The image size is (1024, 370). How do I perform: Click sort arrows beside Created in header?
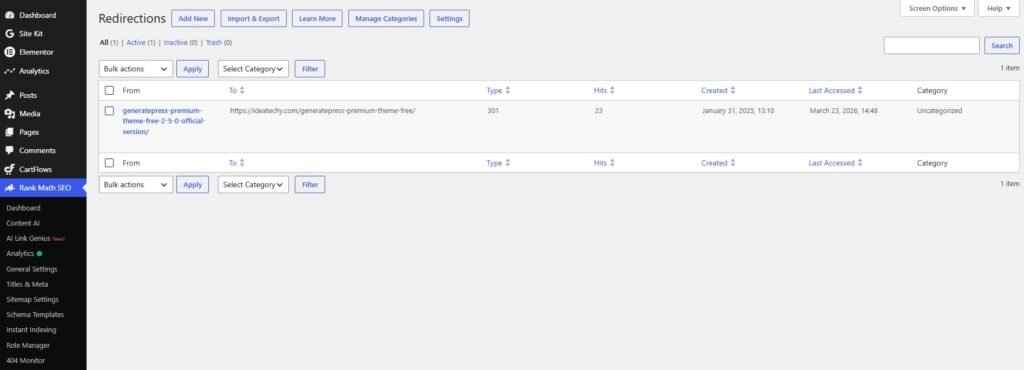pos(733,91)
